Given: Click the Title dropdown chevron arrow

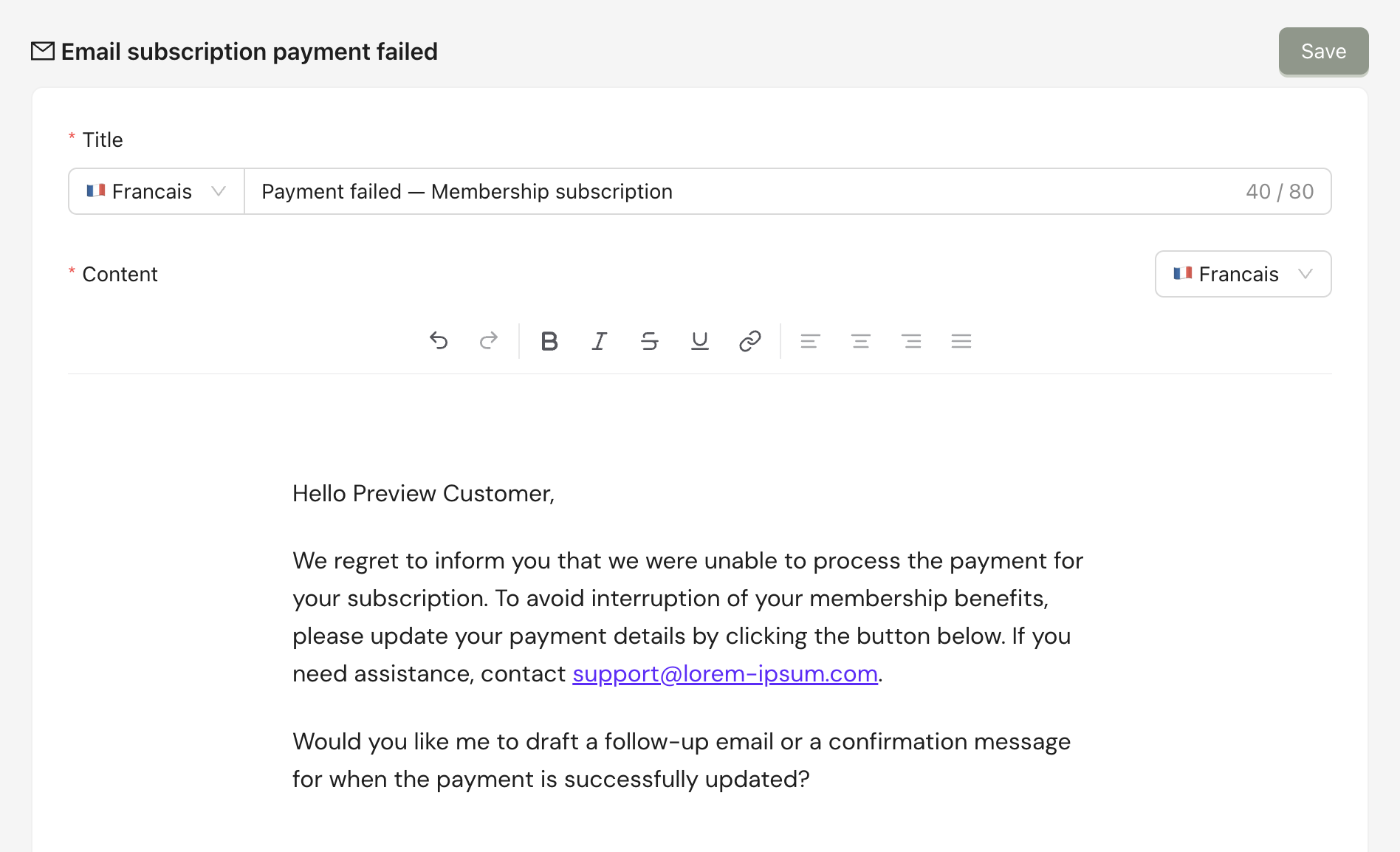Looking at the screenshot, I should tap(219, 191).
